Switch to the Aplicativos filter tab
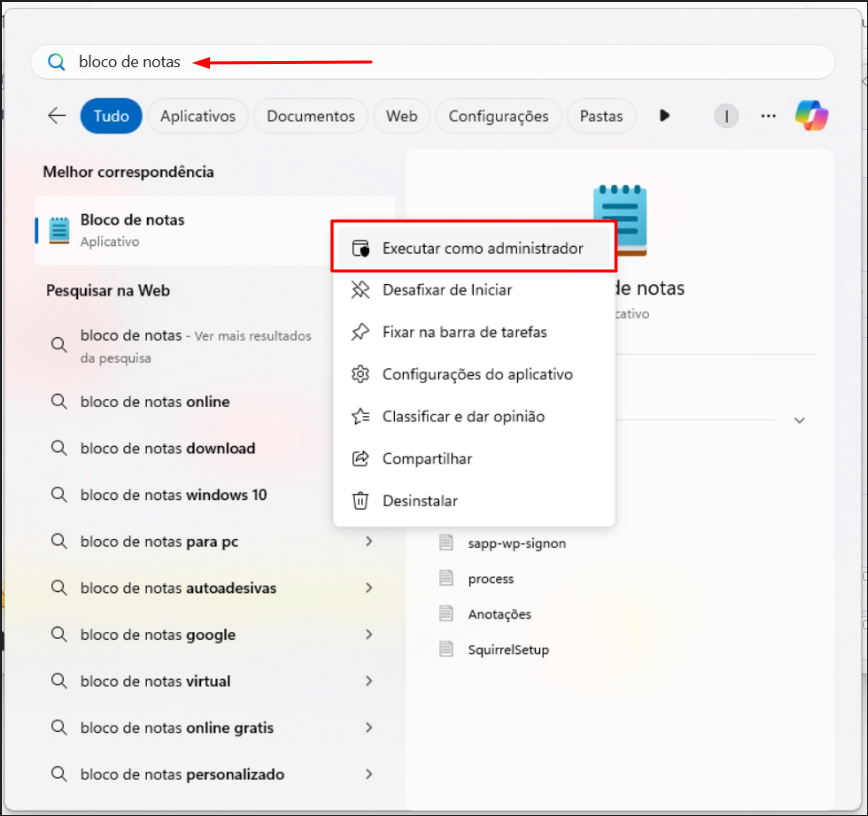Screen dimensions: 868x816 tap(198, 116)
